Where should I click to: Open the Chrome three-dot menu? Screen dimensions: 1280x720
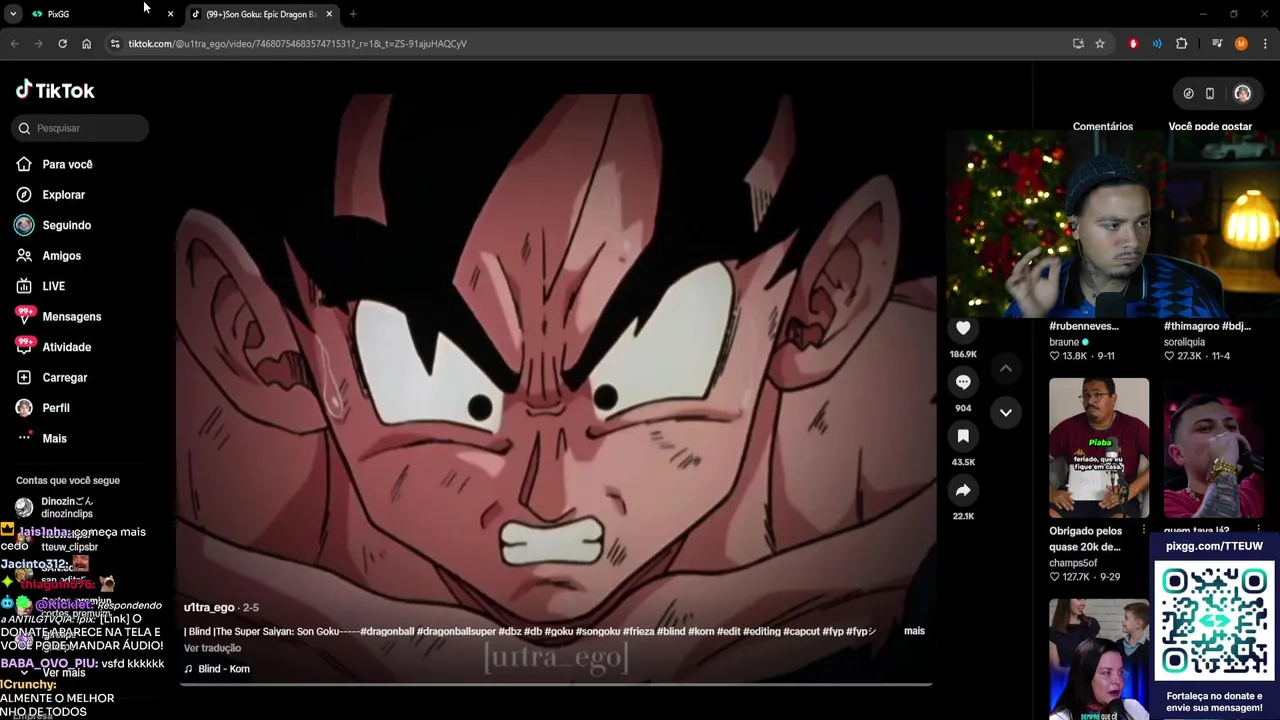[x=1266, y=43]
